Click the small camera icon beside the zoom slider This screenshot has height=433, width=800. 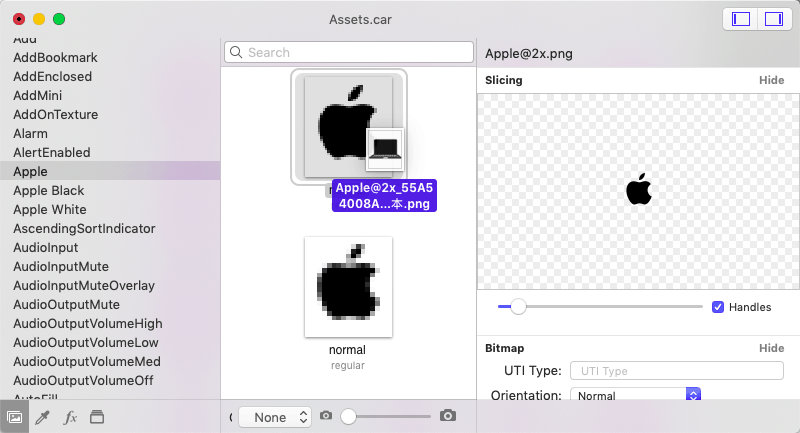(326, 416)
